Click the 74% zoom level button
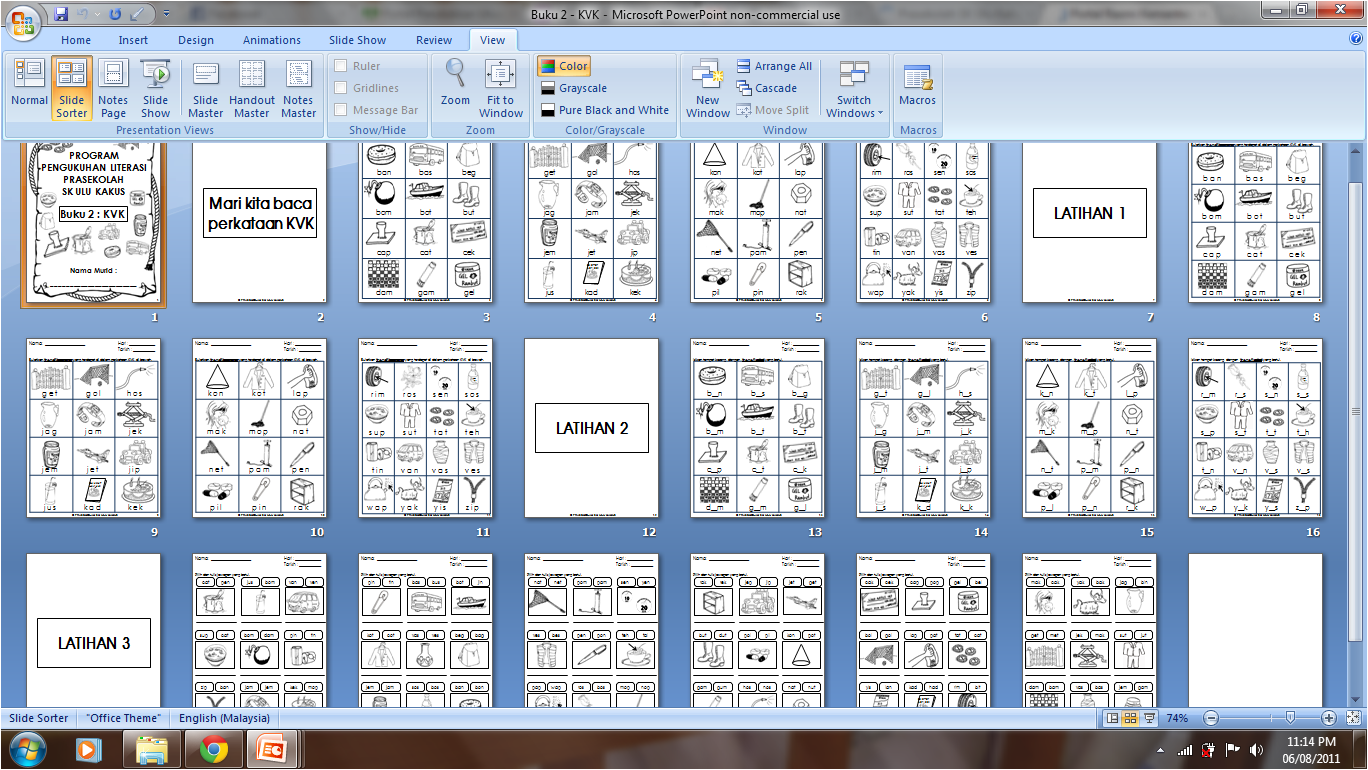This screenshot has height=770, width=1368. [x=1177, y=718]
